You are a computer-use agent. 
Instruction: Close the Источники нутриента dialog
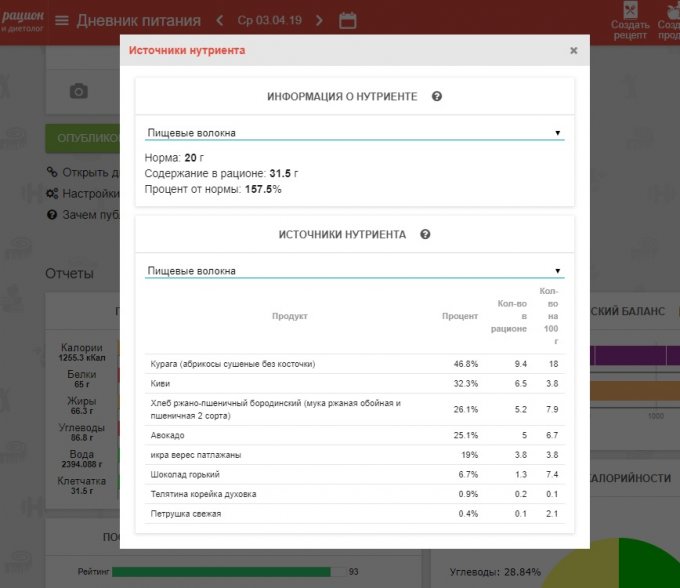pyautogui.click(x=573, y=50)
